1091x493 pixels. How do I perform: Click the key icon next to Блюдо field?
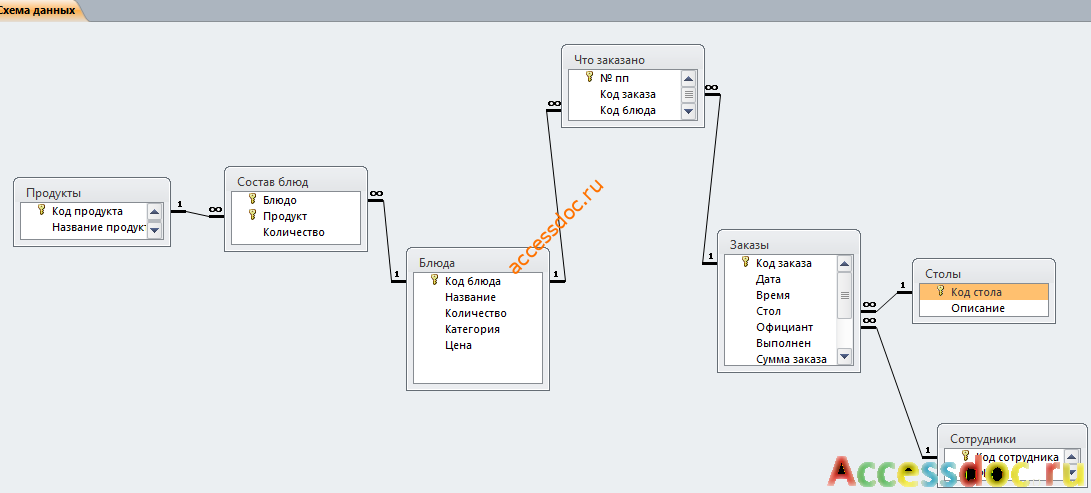(252, 199)
